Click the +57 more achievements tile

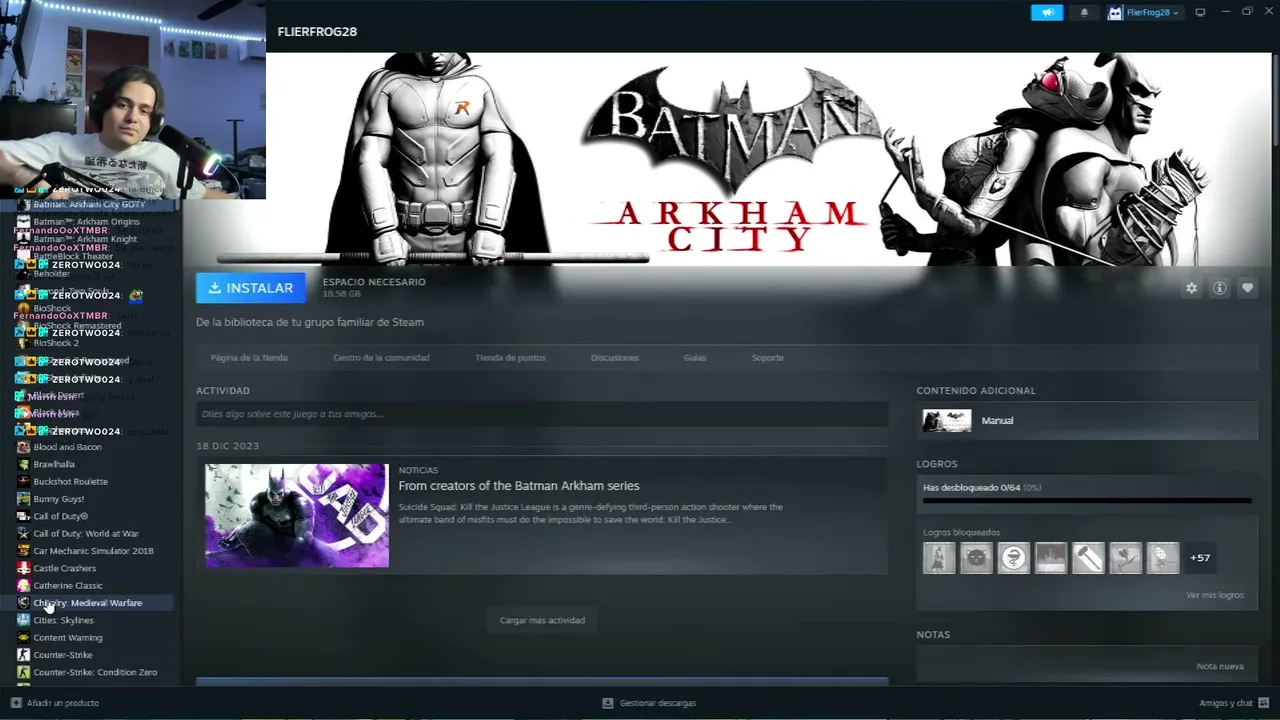pyautogui.click(x=1200, y=558)
